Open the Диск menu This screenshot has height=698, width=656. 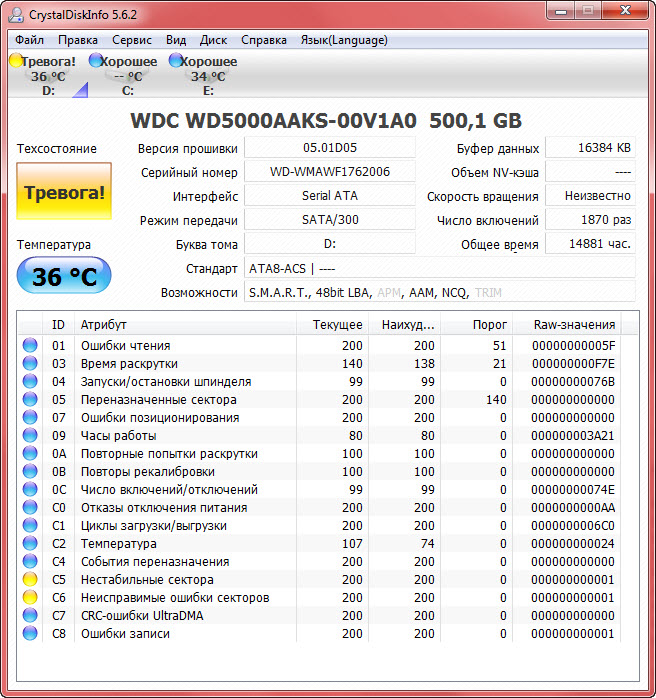[x=213, y=40]
